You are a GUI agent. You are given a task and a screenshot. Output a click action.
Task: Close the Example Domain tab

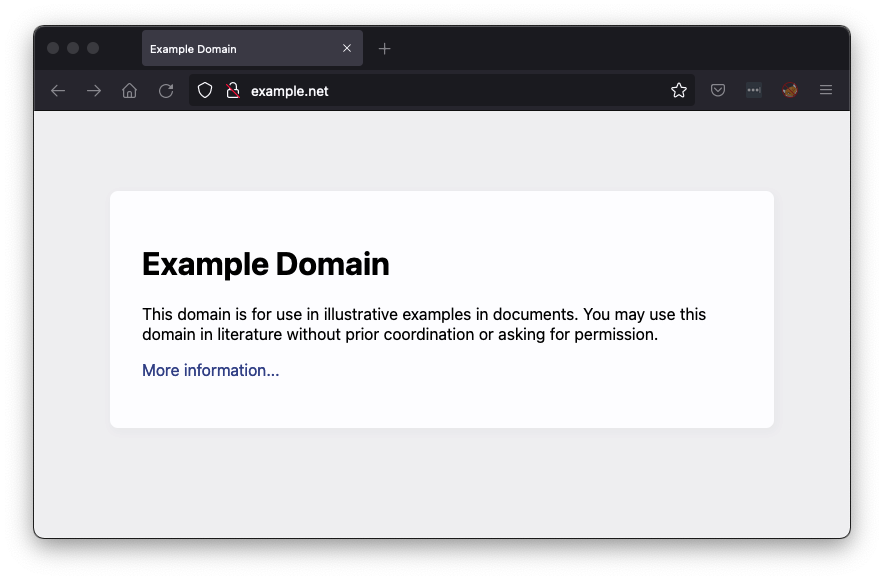347,48
